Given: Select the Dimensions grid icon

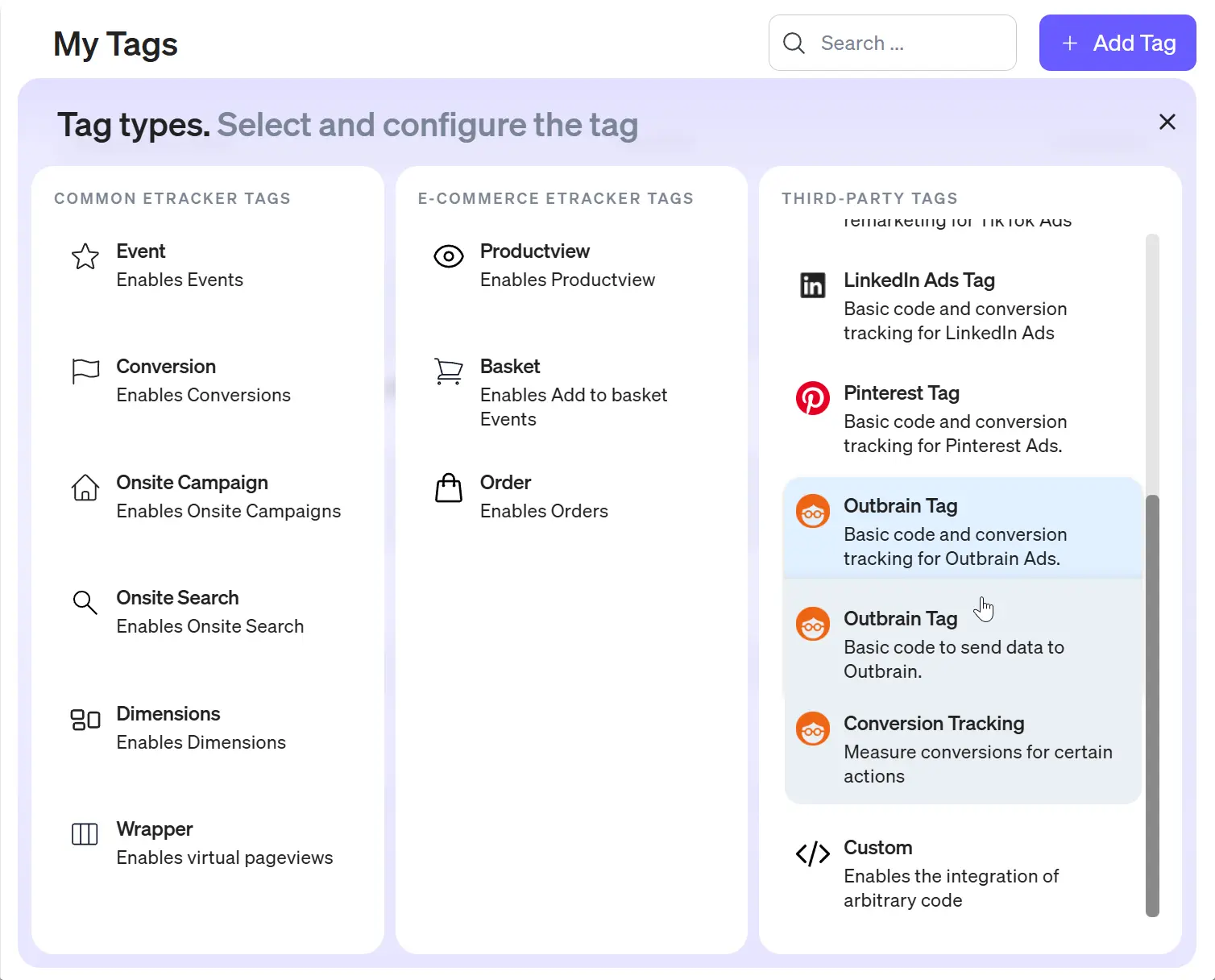Looking at the screenshot, I should tap(84, 719).
